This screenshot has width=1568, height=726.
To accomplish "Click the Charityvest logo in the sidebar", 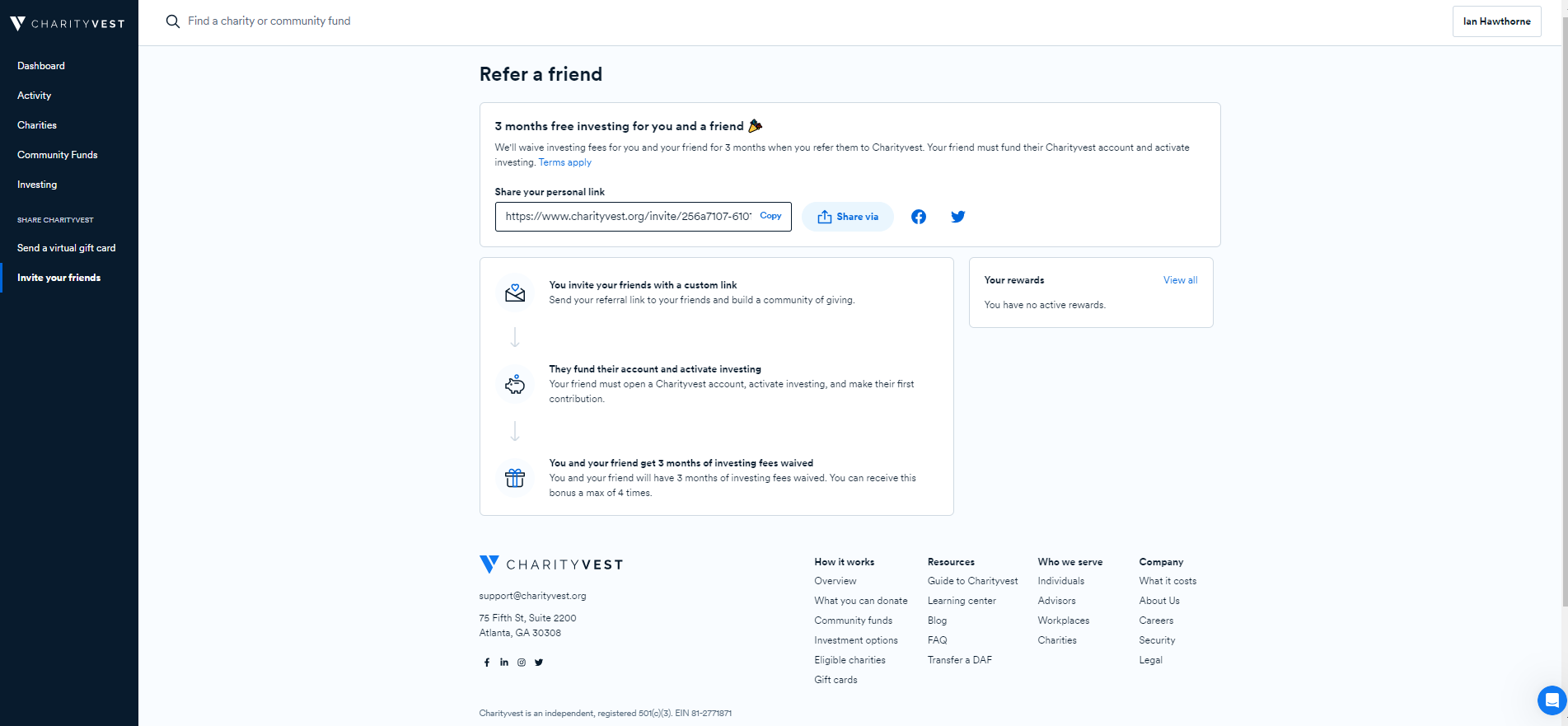I will [68, 24].
